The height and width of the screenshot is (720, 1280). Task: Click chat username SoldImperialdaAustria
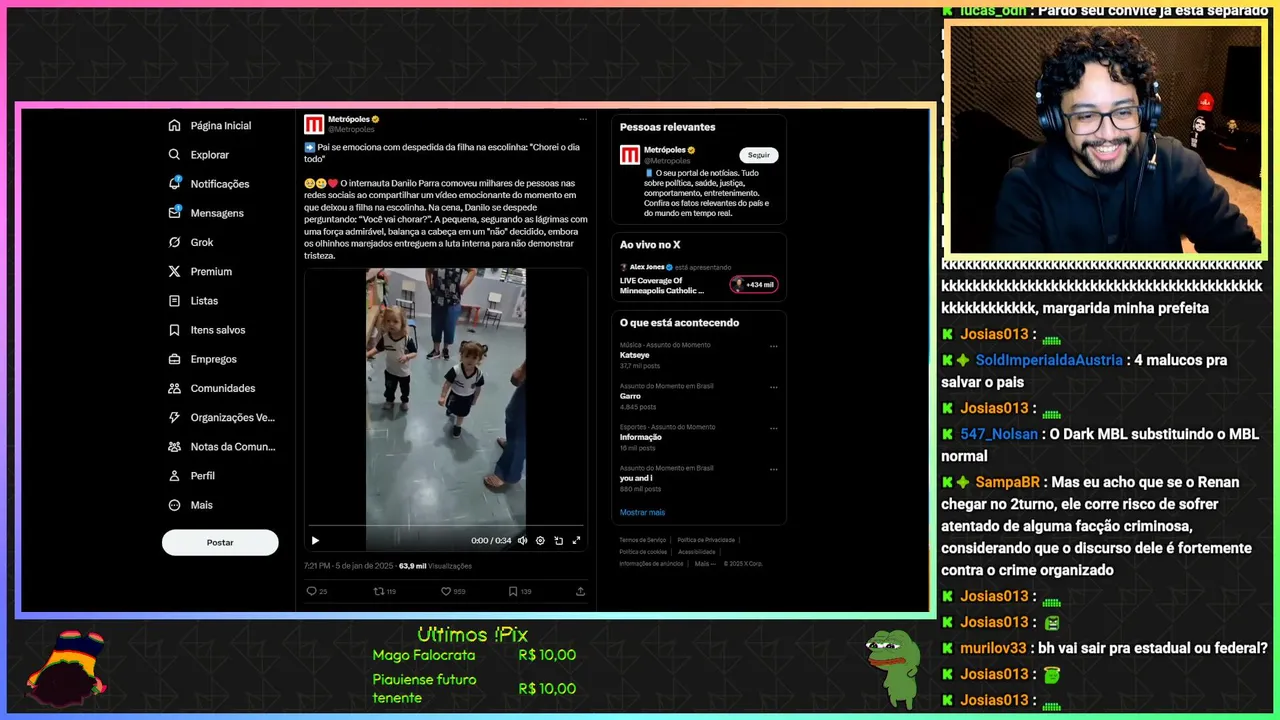[x=1049, y=360]
